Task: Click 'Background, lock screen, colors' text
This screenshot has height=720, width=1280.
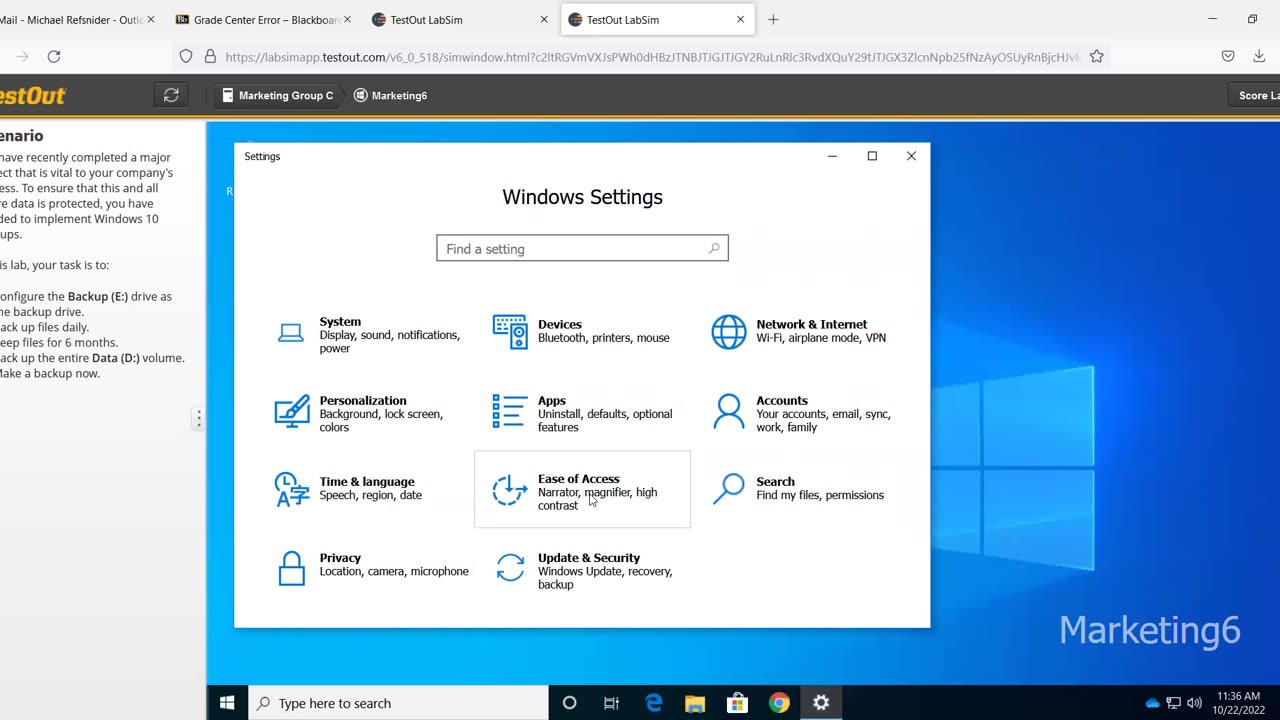Action: (381, 420)
